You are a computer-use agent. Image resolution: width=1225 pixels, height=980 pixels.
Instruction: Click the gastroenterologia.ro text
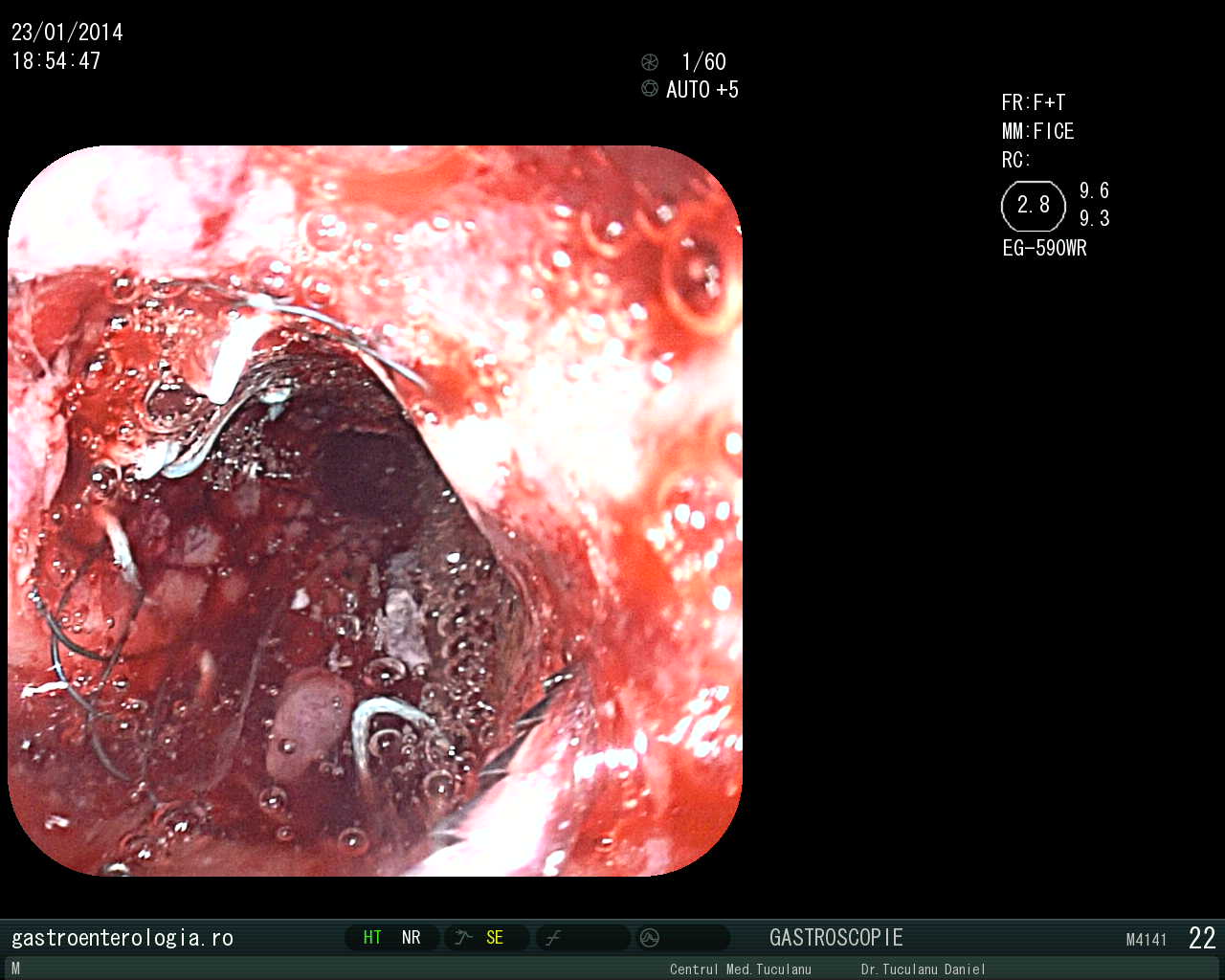pos(122,938)
